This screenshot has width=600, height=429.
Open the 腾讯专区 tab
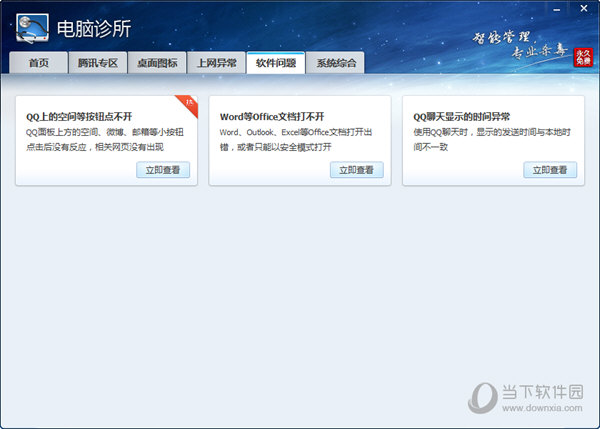(x=98, y=62)
